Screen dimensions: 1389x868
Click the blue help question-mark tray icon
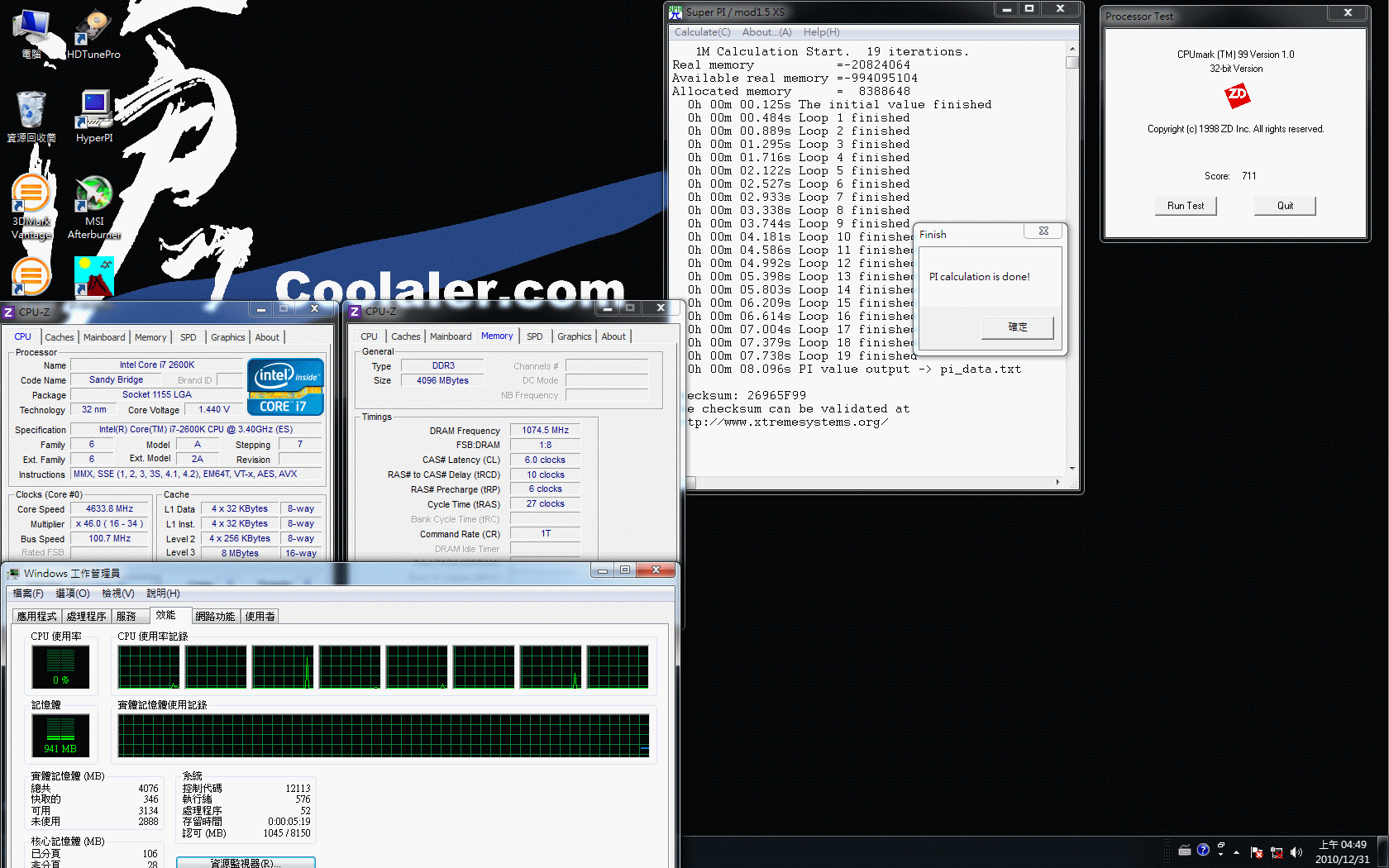(x=1203, y=850)
